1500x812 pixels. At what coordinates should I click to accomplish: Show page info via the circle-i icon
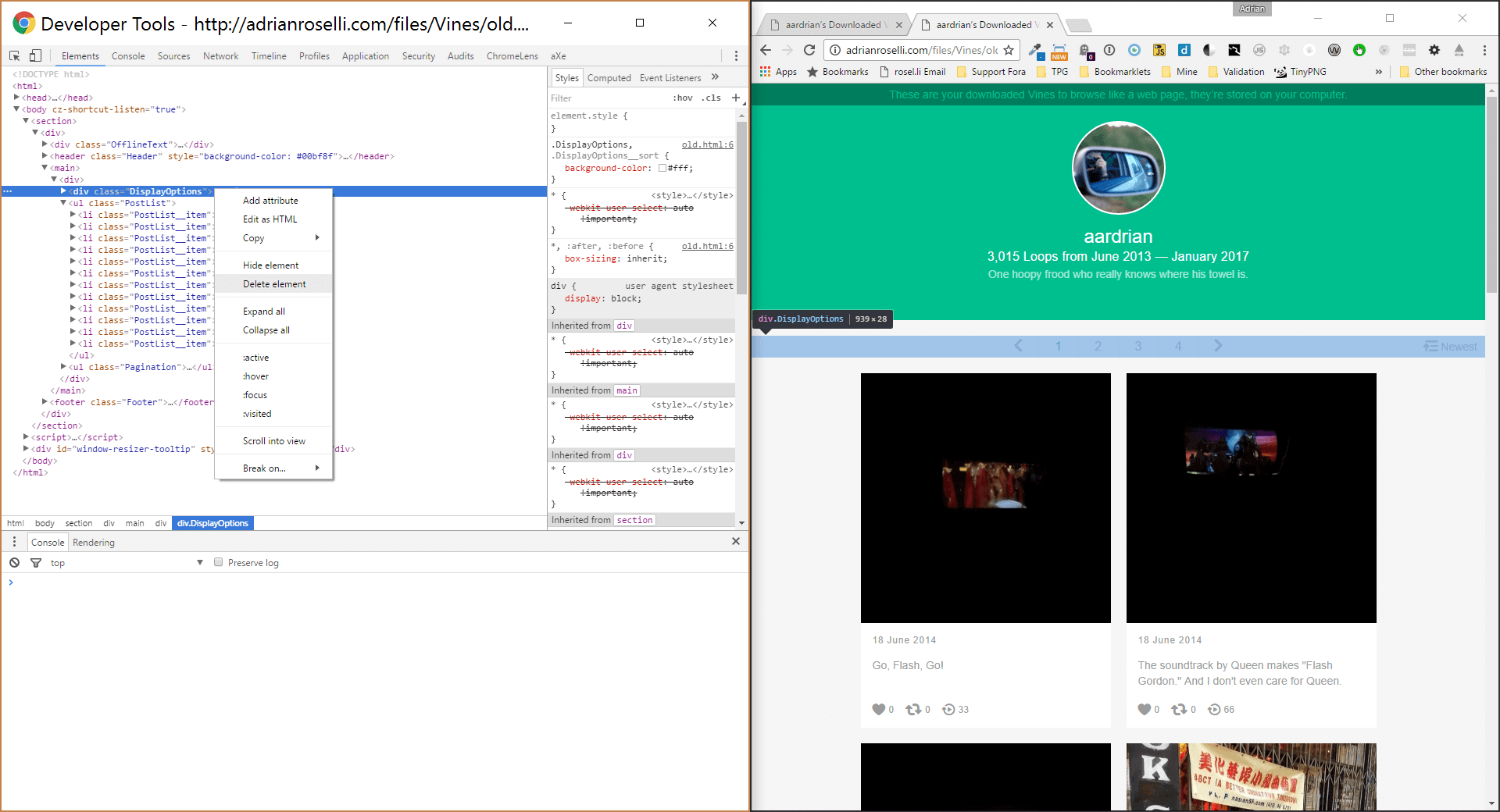835,50
